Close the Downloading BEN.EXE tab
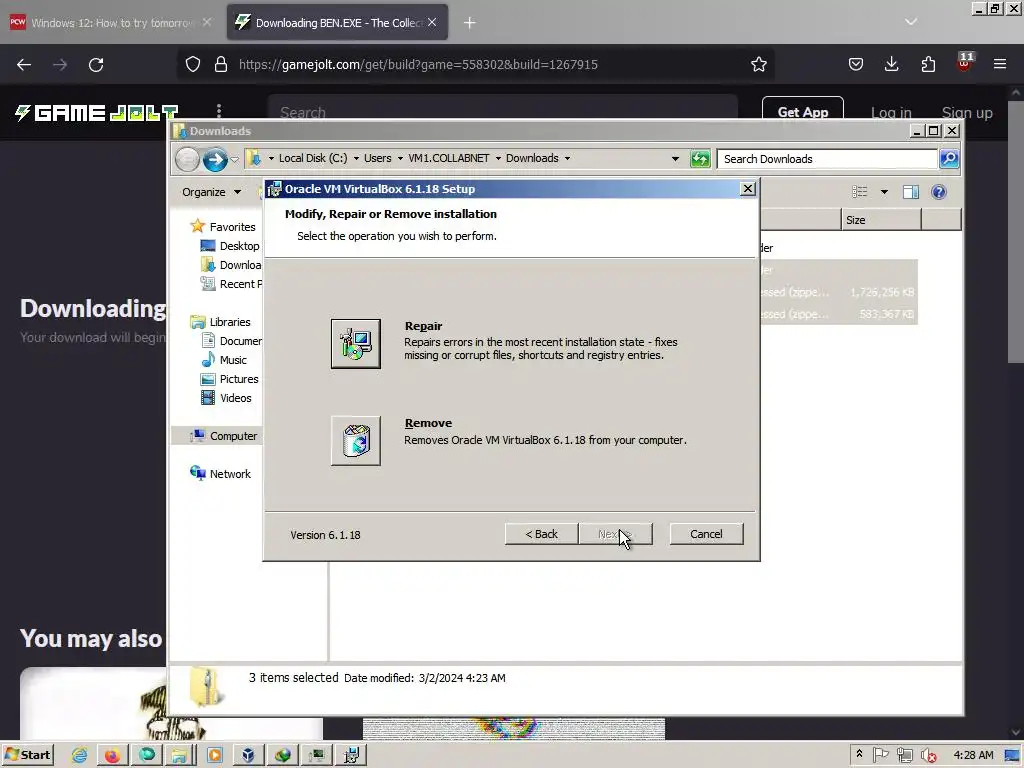1024x768 pixels. (x=432, y=22)
